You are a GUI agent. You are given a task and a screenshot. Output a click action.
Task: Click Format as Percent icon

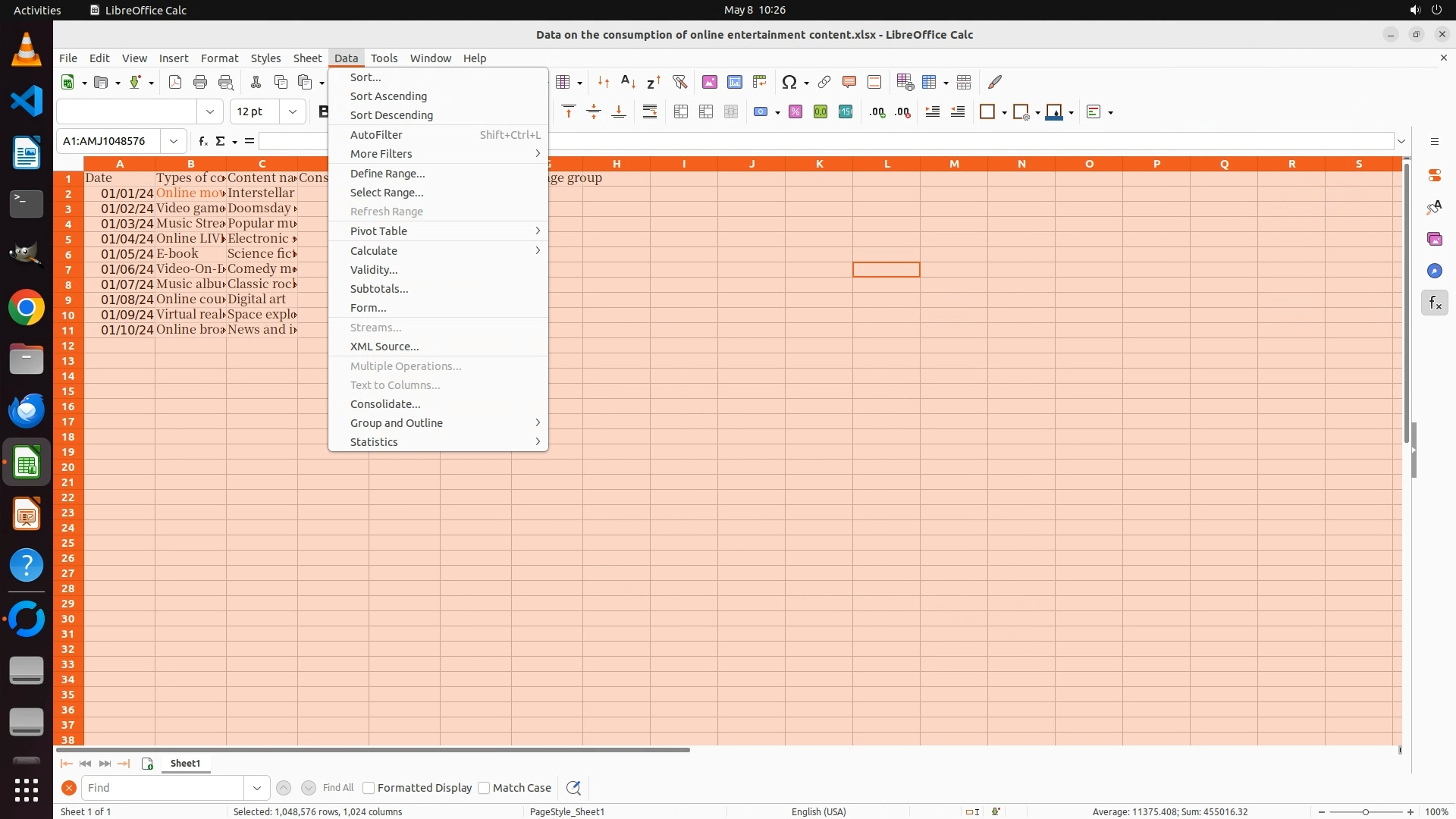(x=795, y=112)
